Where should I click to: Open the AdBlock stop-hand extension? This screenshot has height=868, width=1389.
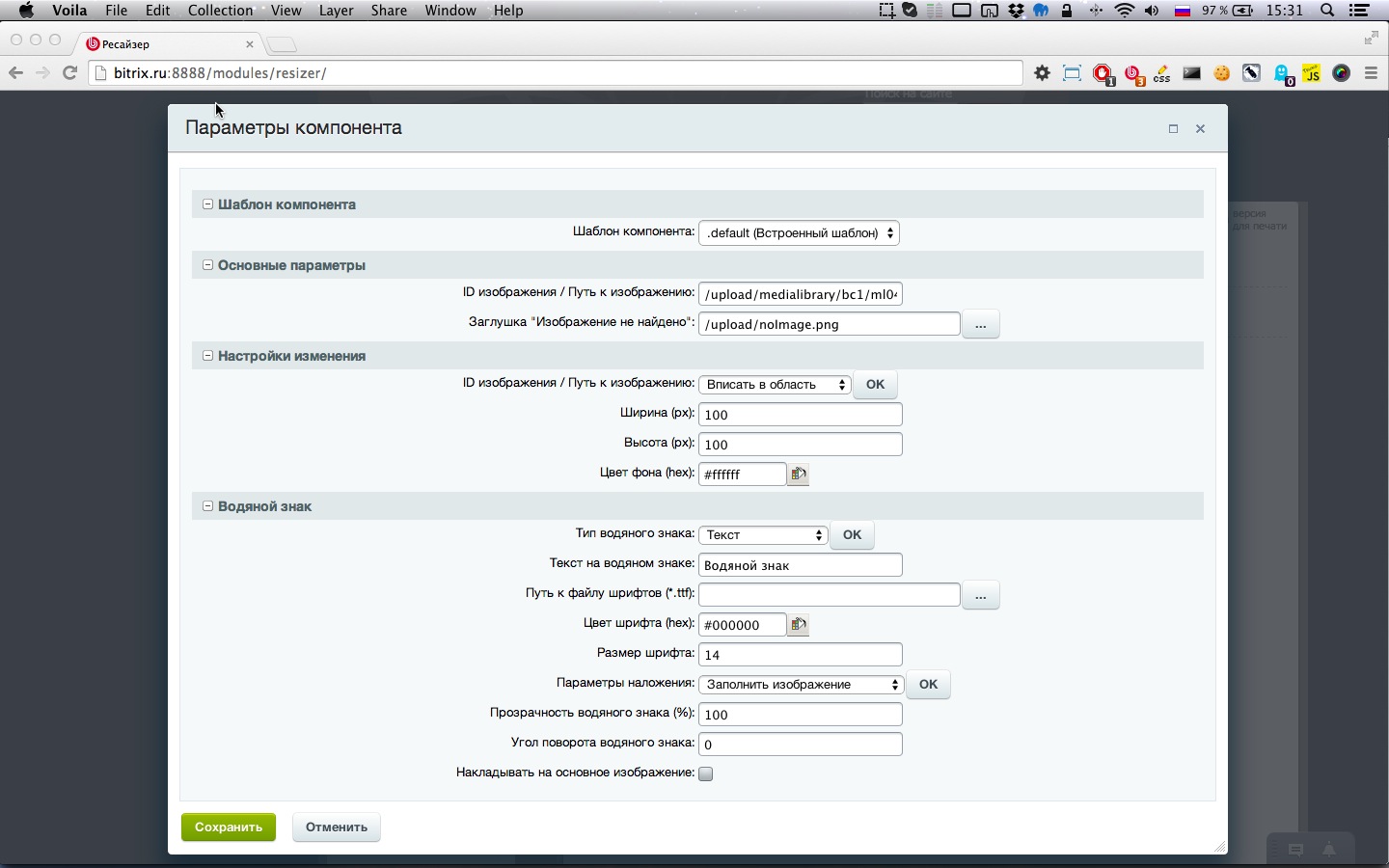click(1103, 74)
